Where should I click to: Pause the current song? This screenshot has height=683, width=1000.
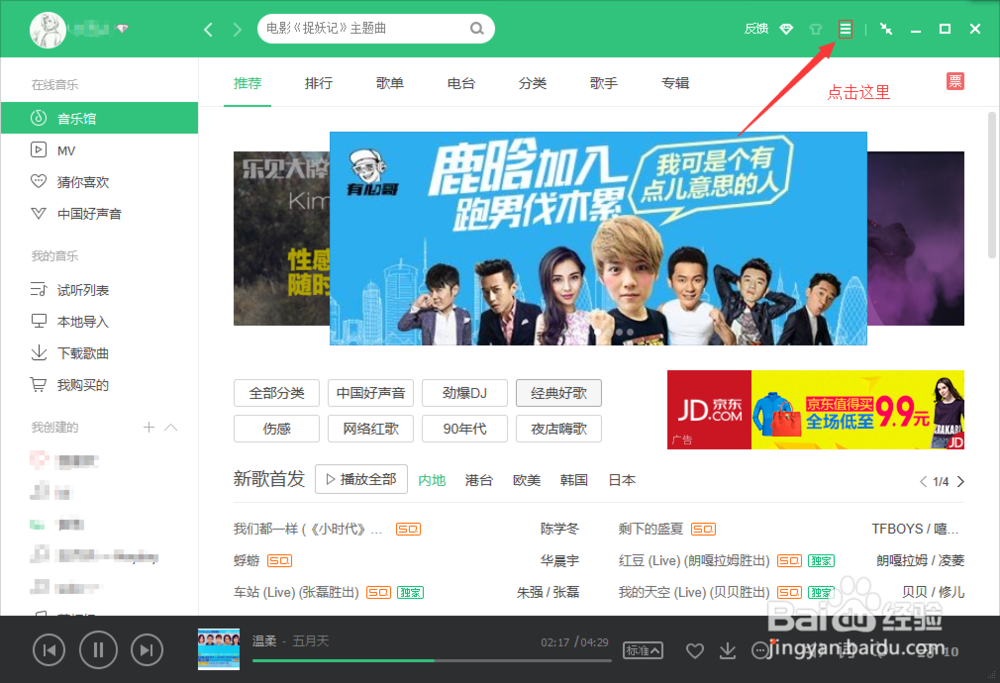98,650
